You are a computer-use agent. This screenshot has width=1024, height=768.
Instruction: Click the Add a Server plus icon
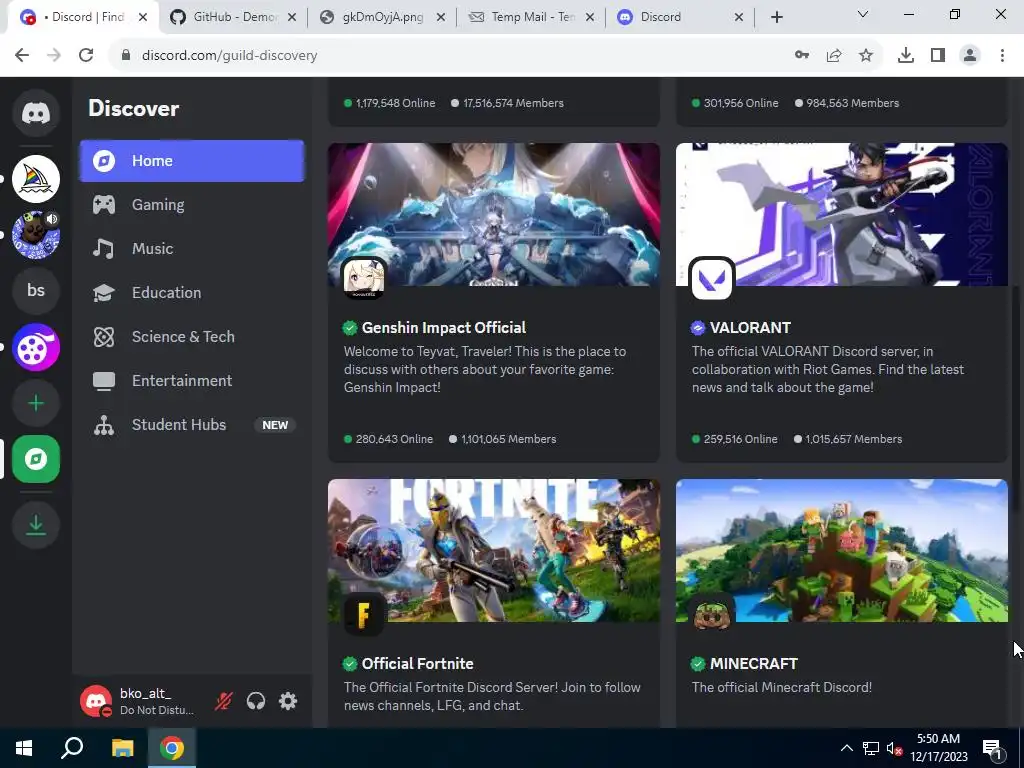(x=36, y=403)
